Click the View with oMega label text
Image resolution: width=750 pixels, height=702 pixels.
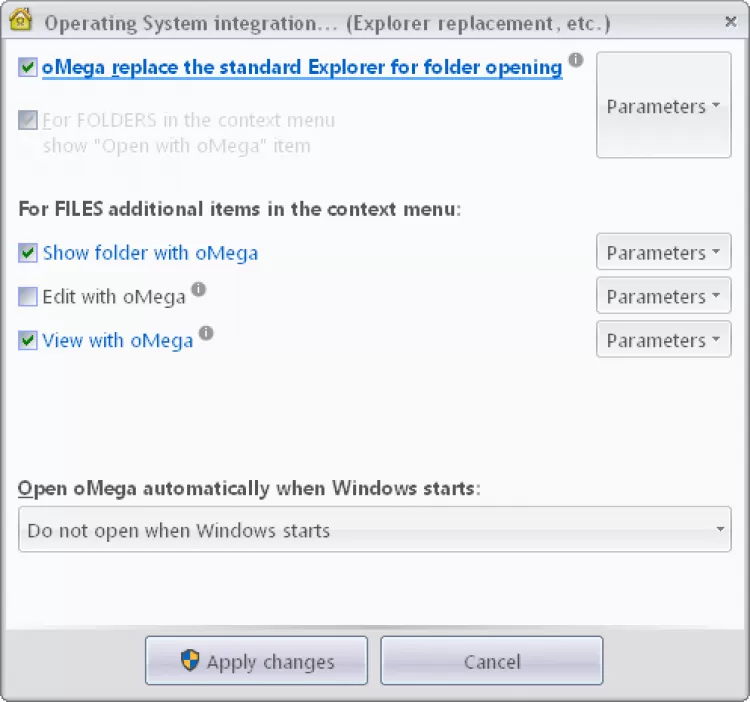coord(118,341)
